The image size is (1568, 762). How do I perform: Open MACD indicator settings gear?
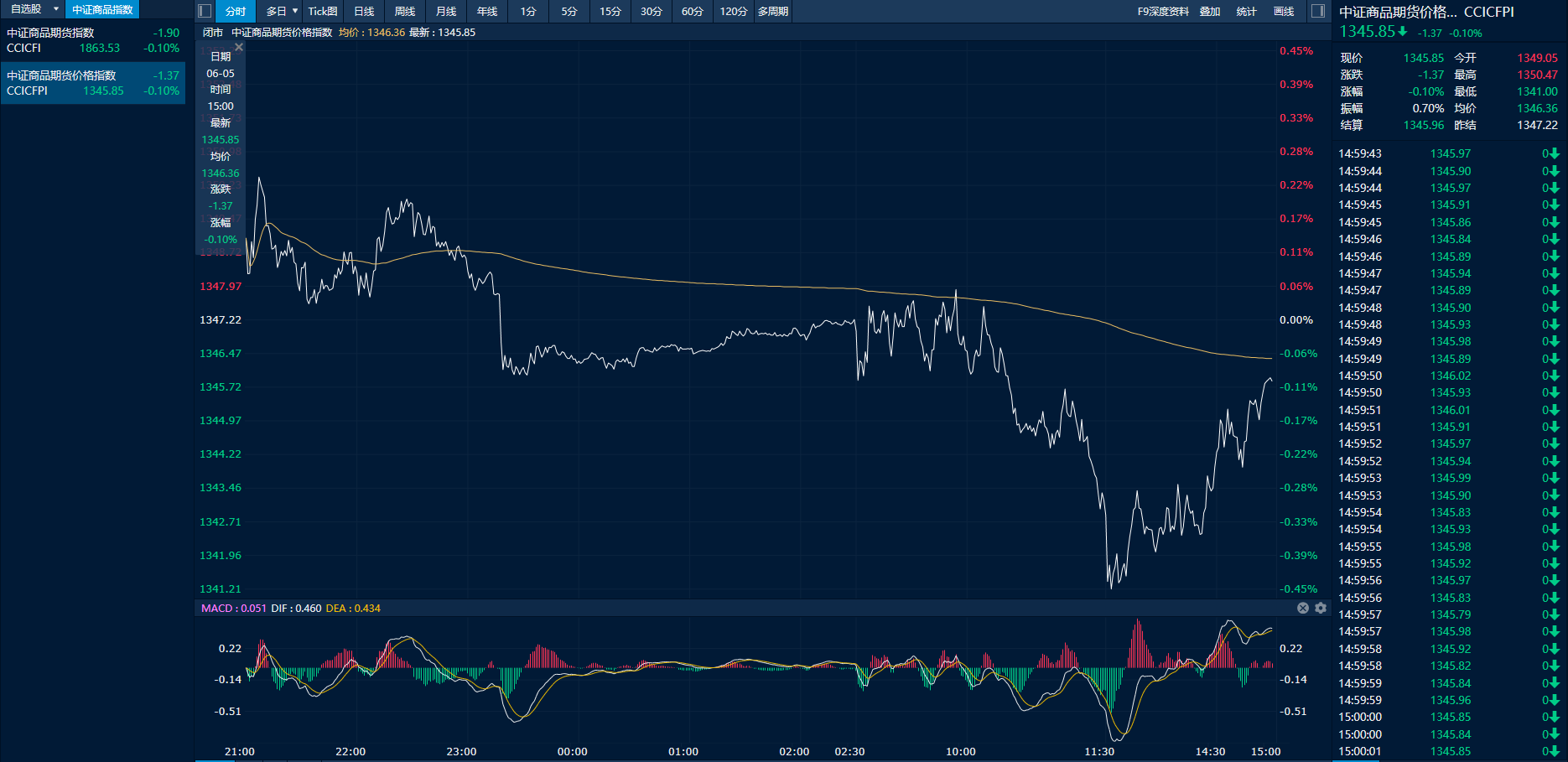pyautogui.click(x=1321, y=608)
